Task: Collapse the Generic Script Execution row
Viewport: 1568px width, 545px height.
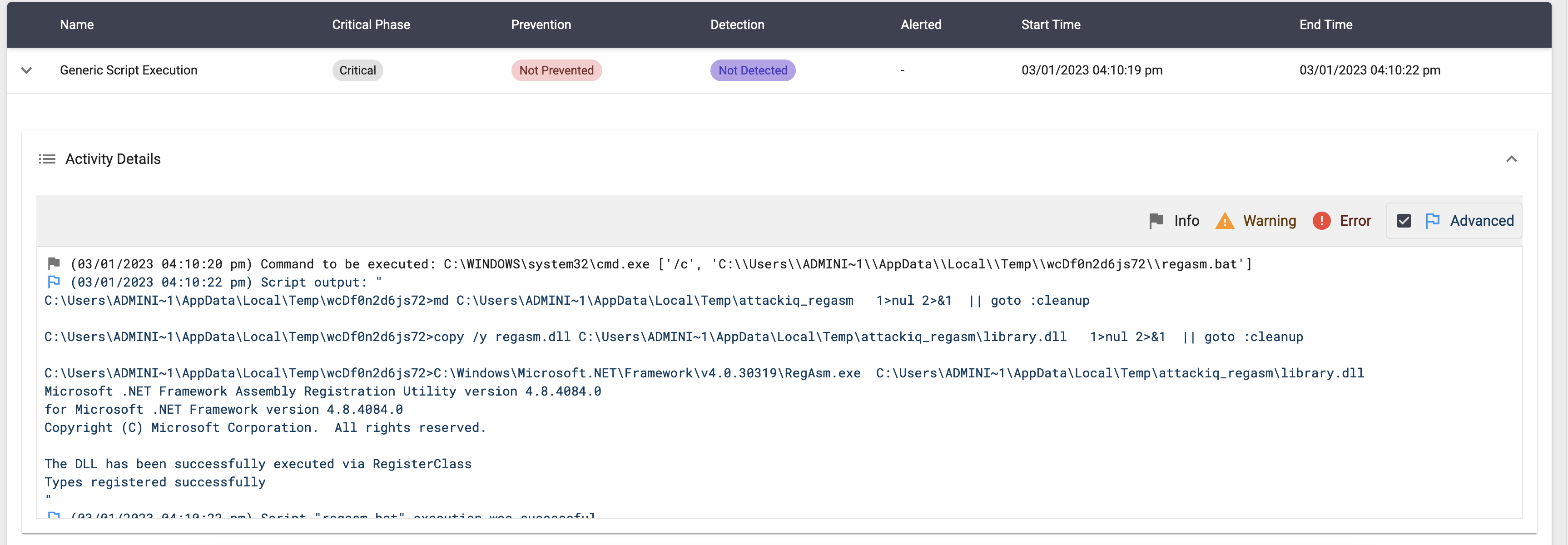Action: tap(26, 70)
